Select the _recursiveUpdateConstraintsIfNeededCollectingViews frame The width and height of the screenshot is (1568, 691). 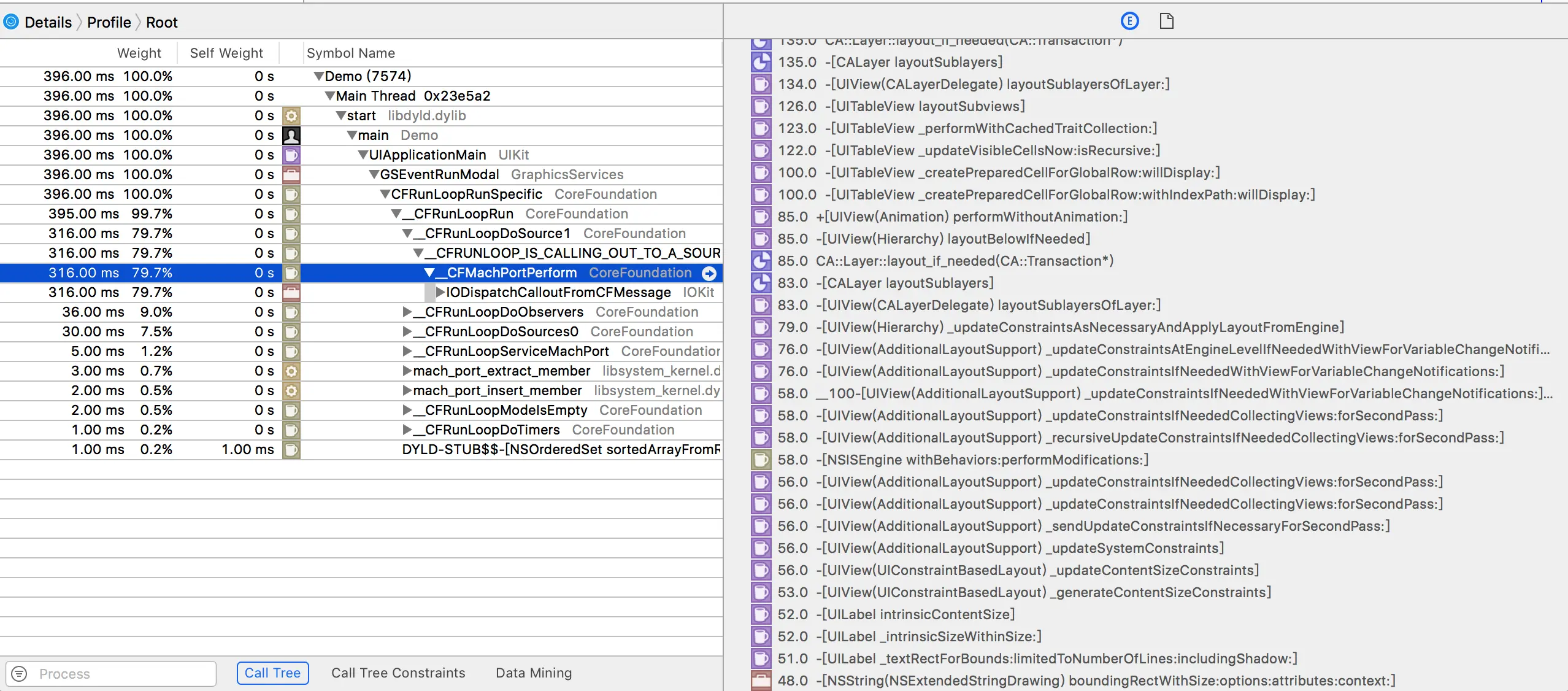coord(1160,438)
